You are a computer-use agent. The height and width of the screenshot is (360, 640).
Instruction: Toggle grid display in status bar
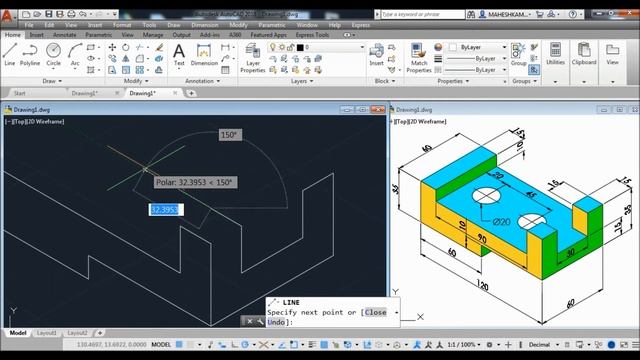click(x=179, y=345)
